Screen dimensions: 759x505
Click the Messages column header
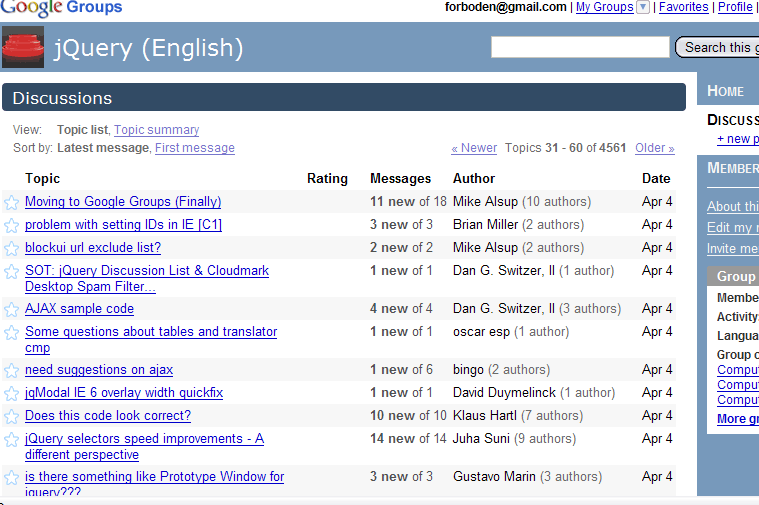(400, 179)
